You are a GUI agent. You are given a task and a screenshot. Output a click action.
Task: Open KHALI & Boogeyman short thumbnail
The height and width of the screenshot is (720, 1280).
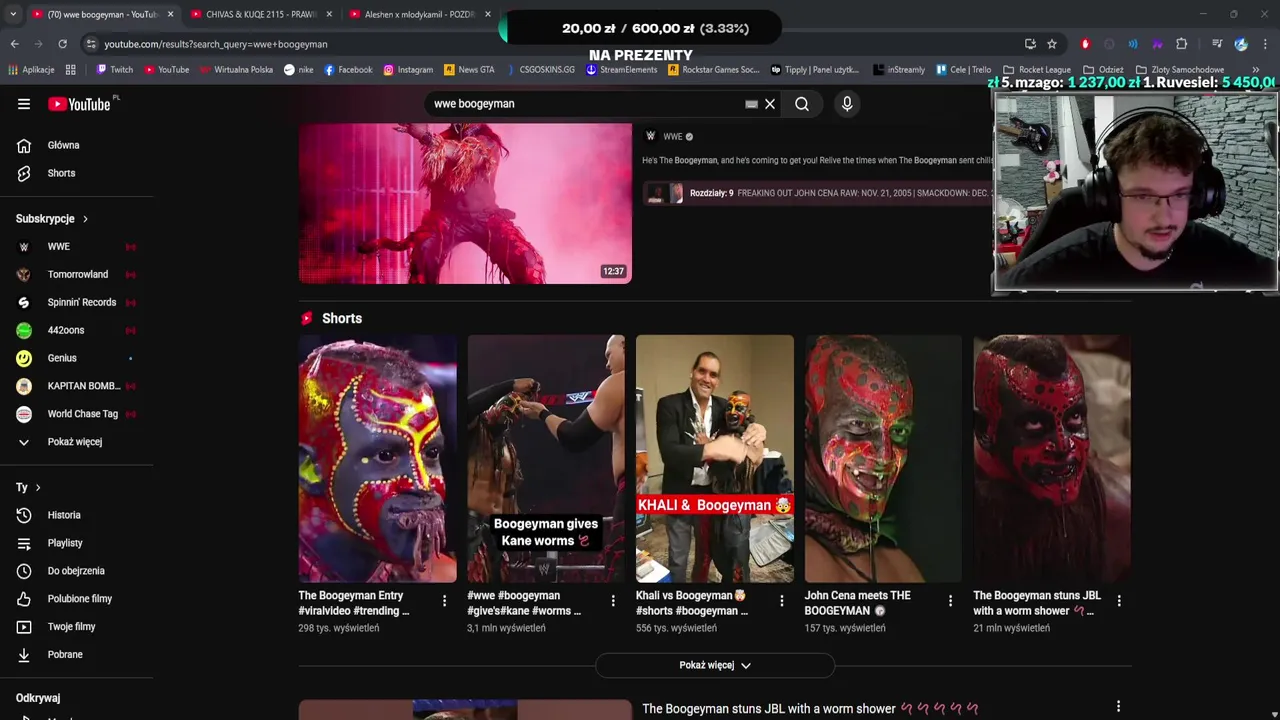tap(715, 459)
